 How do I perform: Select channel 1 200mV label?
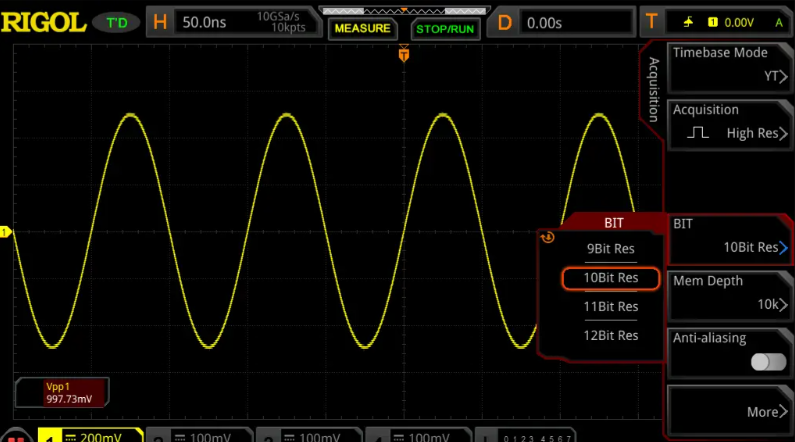point(100,437)
